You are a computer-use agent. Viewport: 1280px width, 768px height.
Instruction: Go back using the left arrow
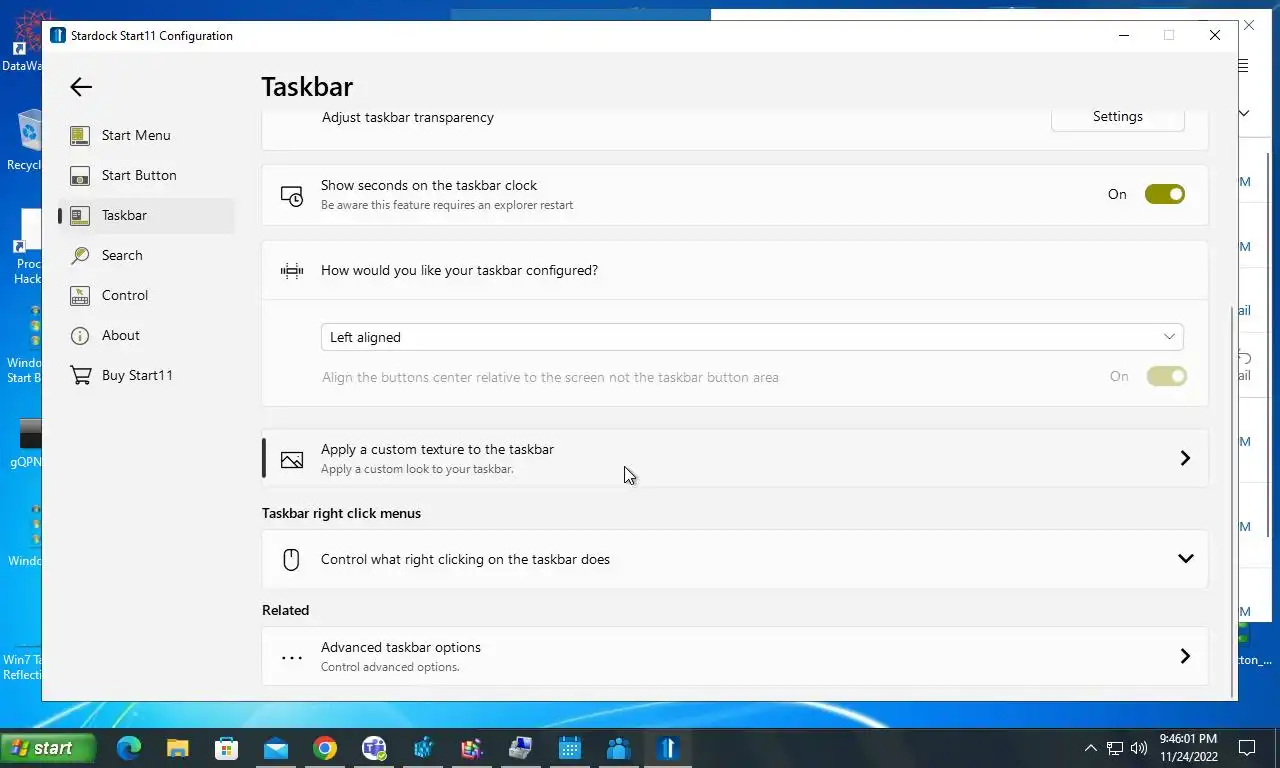81,87
